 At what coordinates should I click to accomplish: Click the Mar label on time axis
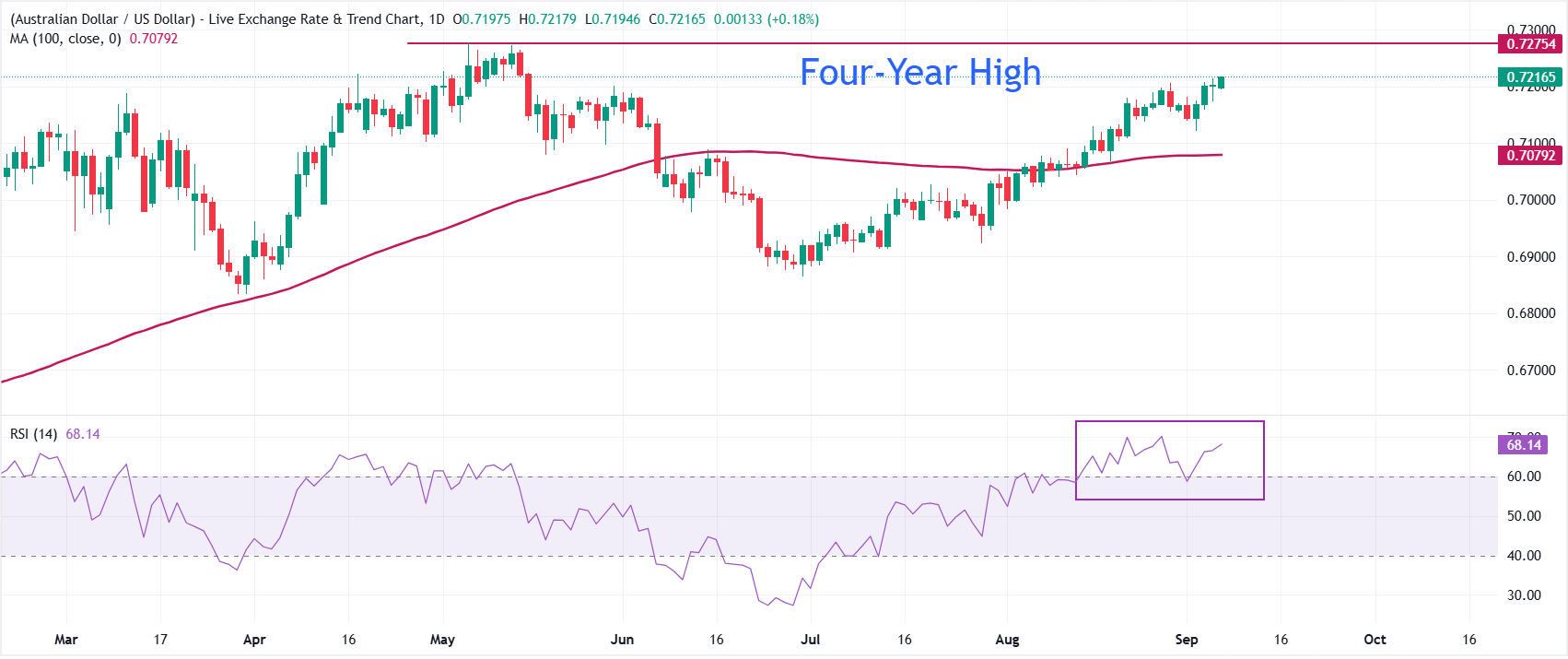pos(66,640)
